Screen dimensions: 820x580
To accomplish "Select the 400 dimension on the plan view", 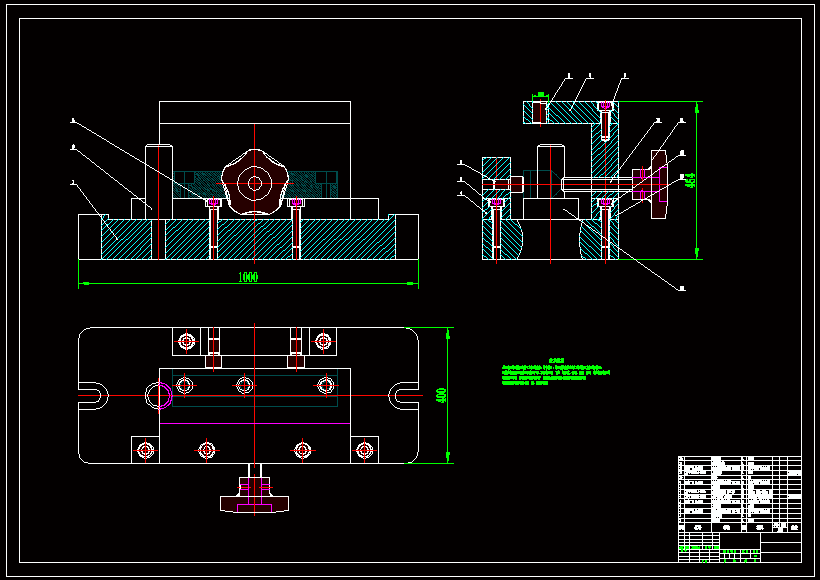I will [x=441, y=395].
